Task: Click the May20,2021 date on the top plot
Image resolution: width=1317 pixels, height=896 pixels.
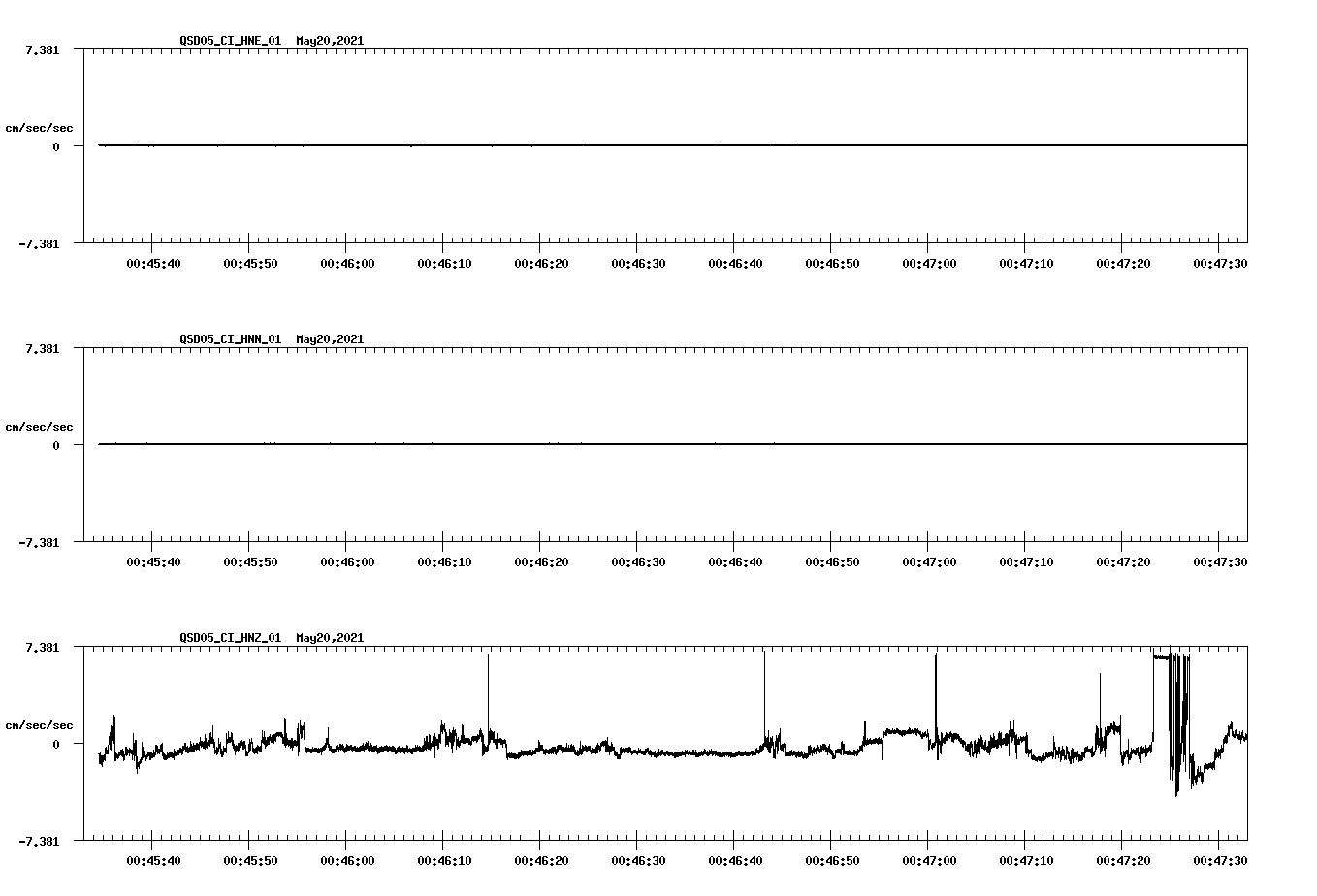Action: [330, 41]
